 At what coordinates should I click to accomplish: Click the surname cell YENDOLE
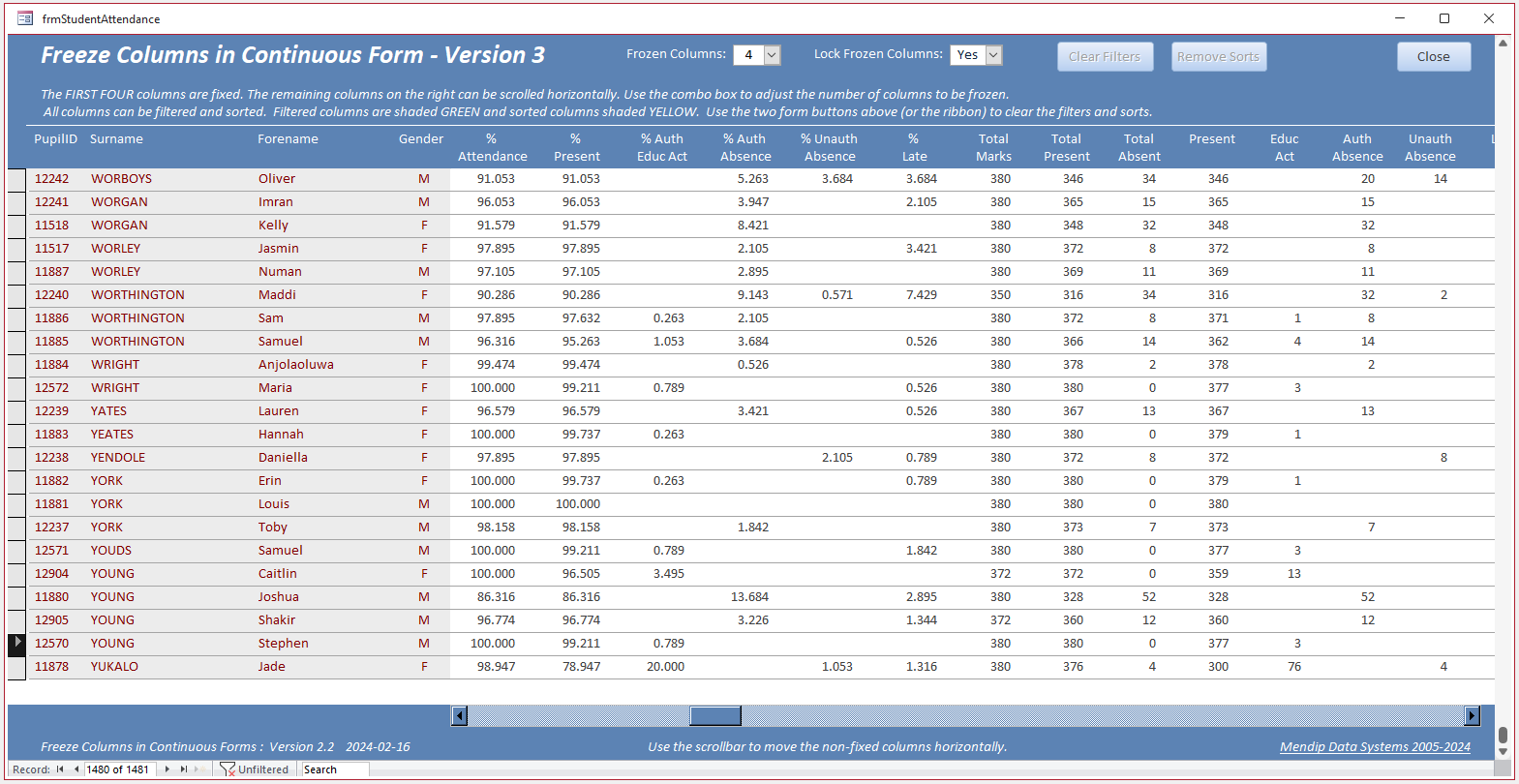pyautogui.click(x=118, y=458)
